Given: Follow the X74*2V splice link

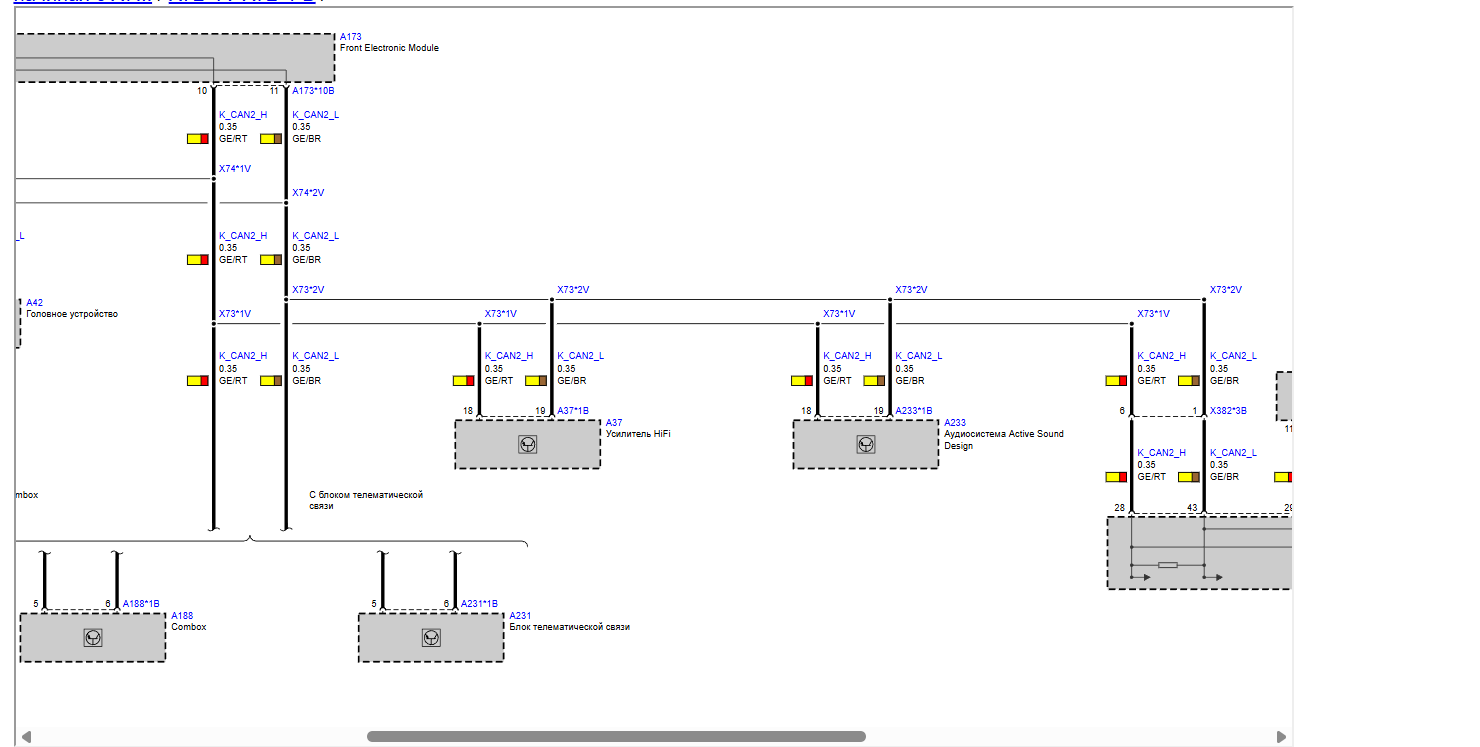Looking at the screenshot, I should point(308,193).
